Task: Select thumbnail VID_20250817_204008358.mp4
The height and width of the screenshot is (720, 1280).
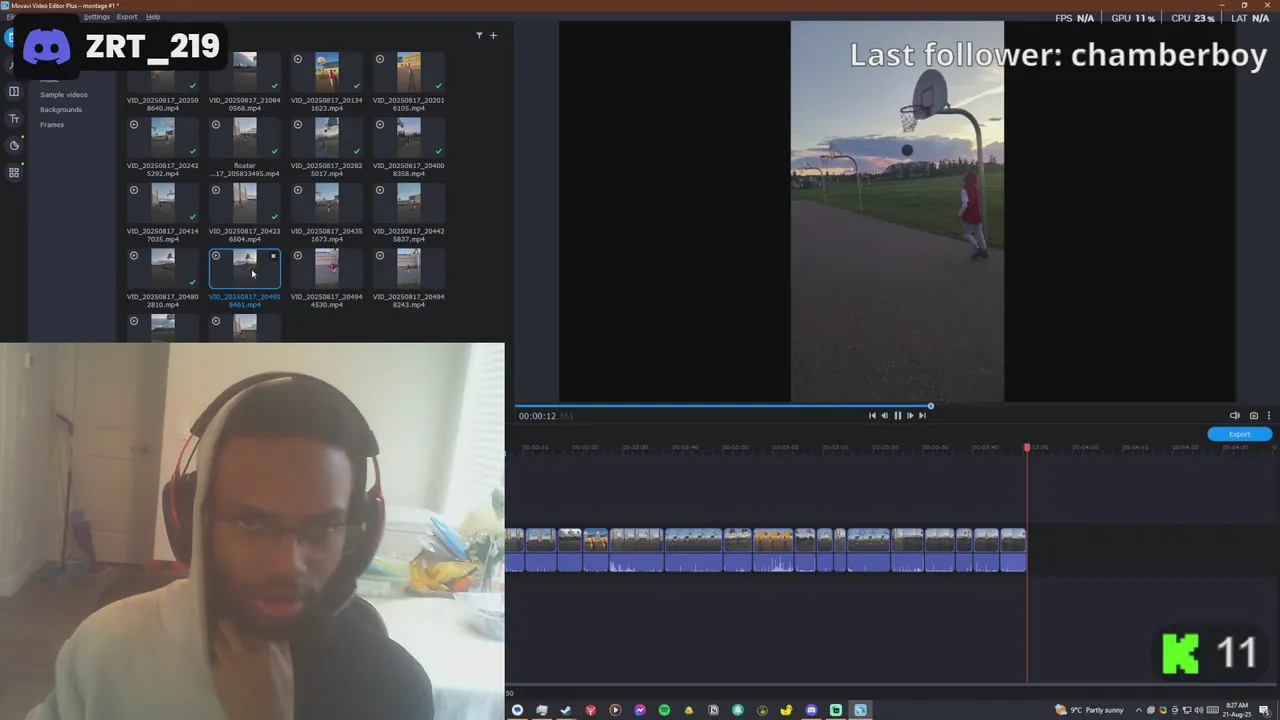Action: 409,137
